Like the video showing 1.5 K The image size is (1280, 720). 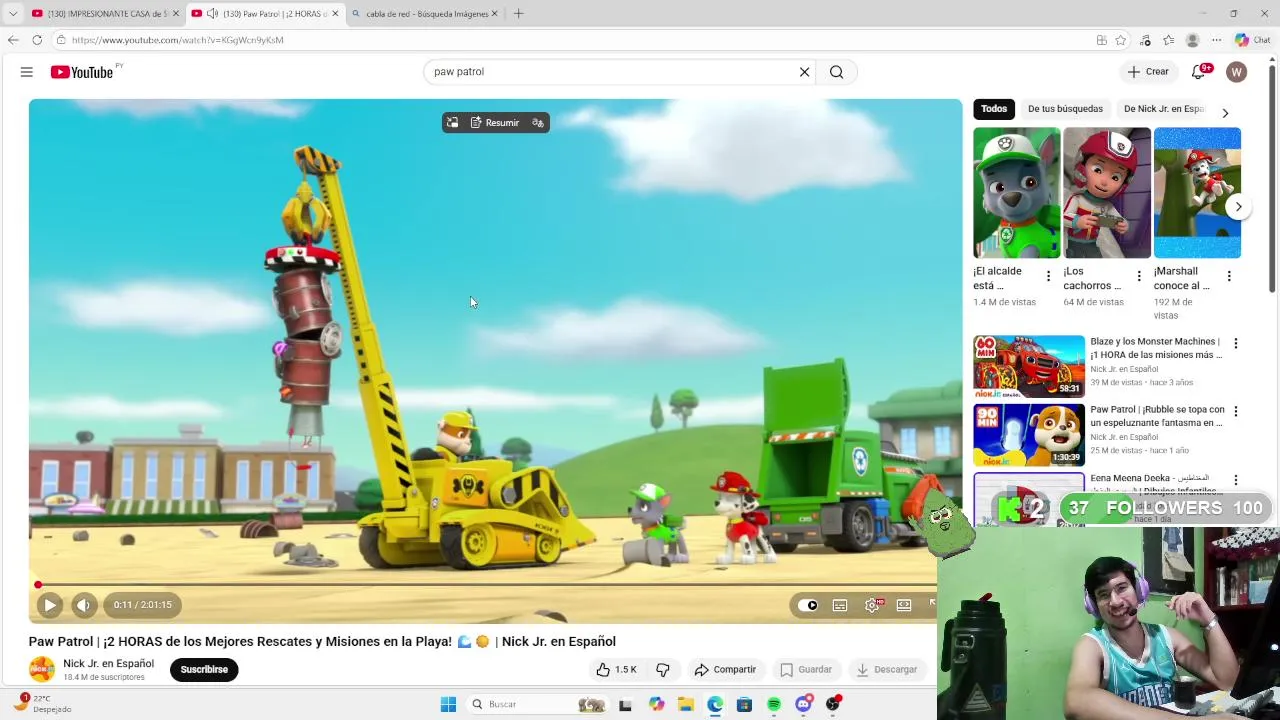click(616, 670)
